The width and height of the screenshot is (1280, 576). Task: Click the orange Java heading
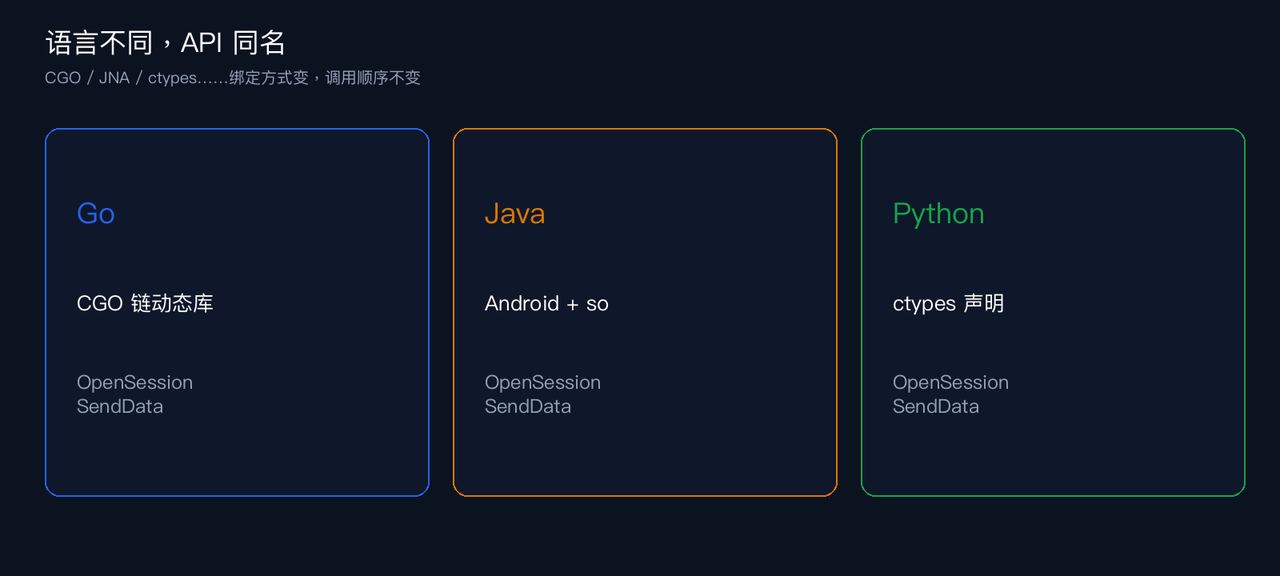(x=515, y=213)
